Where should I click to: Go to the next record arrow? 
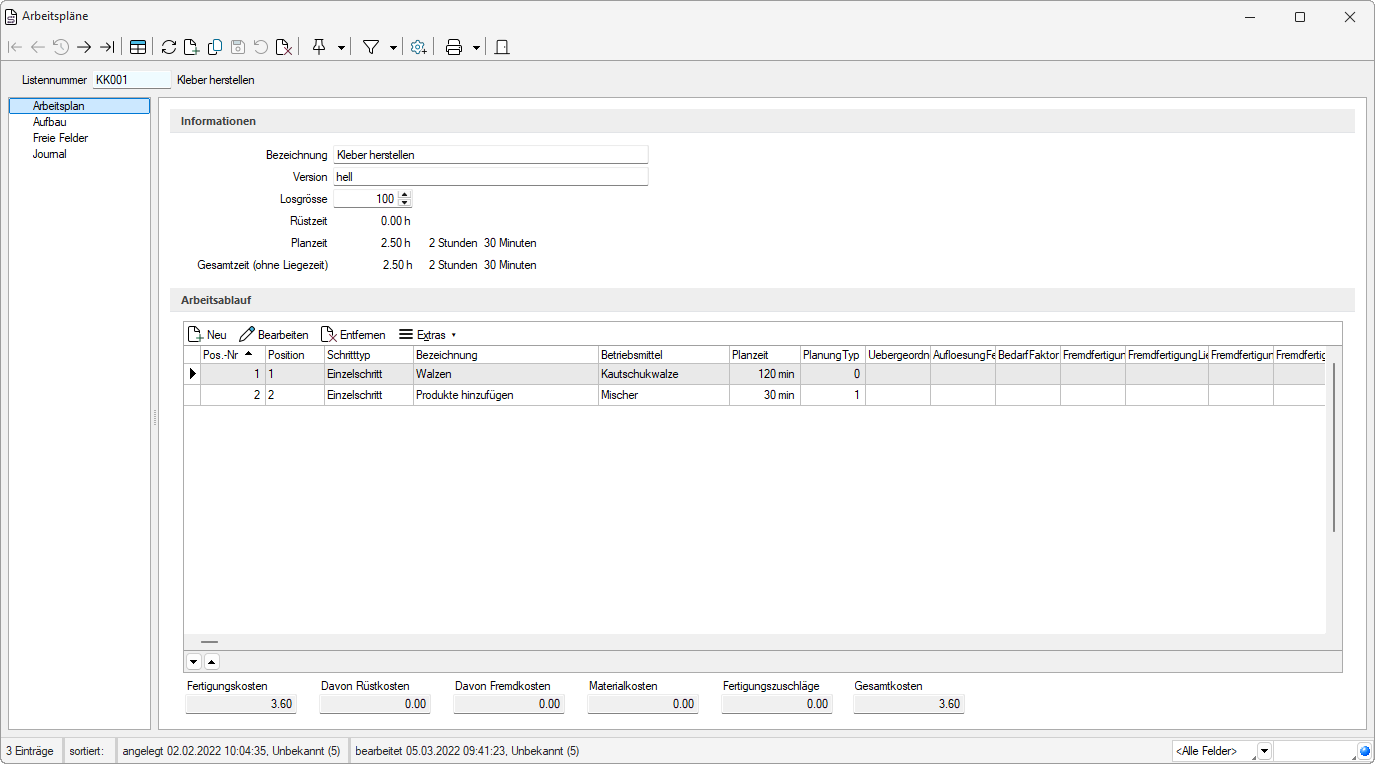pos(84,47)
